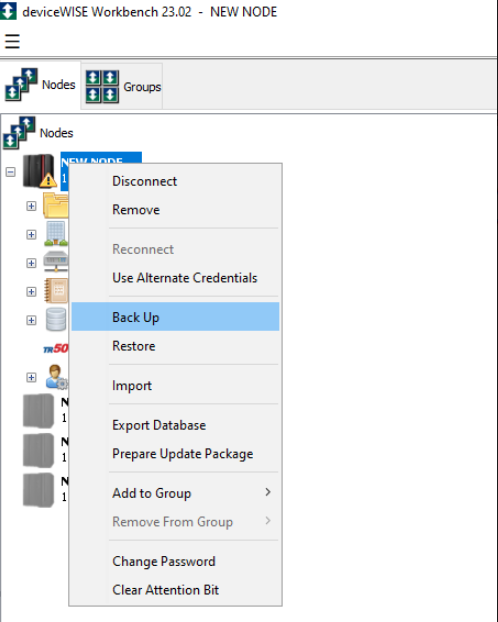The width and height of the screenshot is (498, 622).
Task: Switch to the Groups tab
Action: 122,86
